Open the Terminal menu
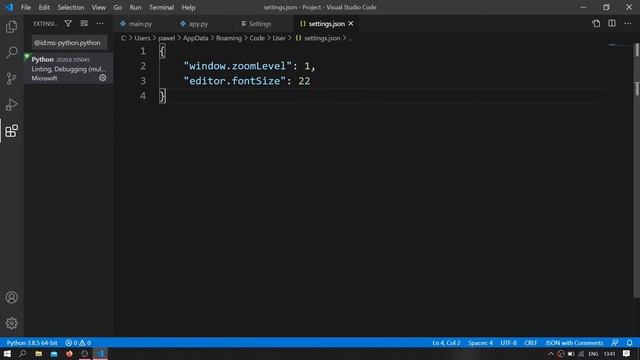The height and width of the screenshot is (360, 640). [x=161, y=7]
